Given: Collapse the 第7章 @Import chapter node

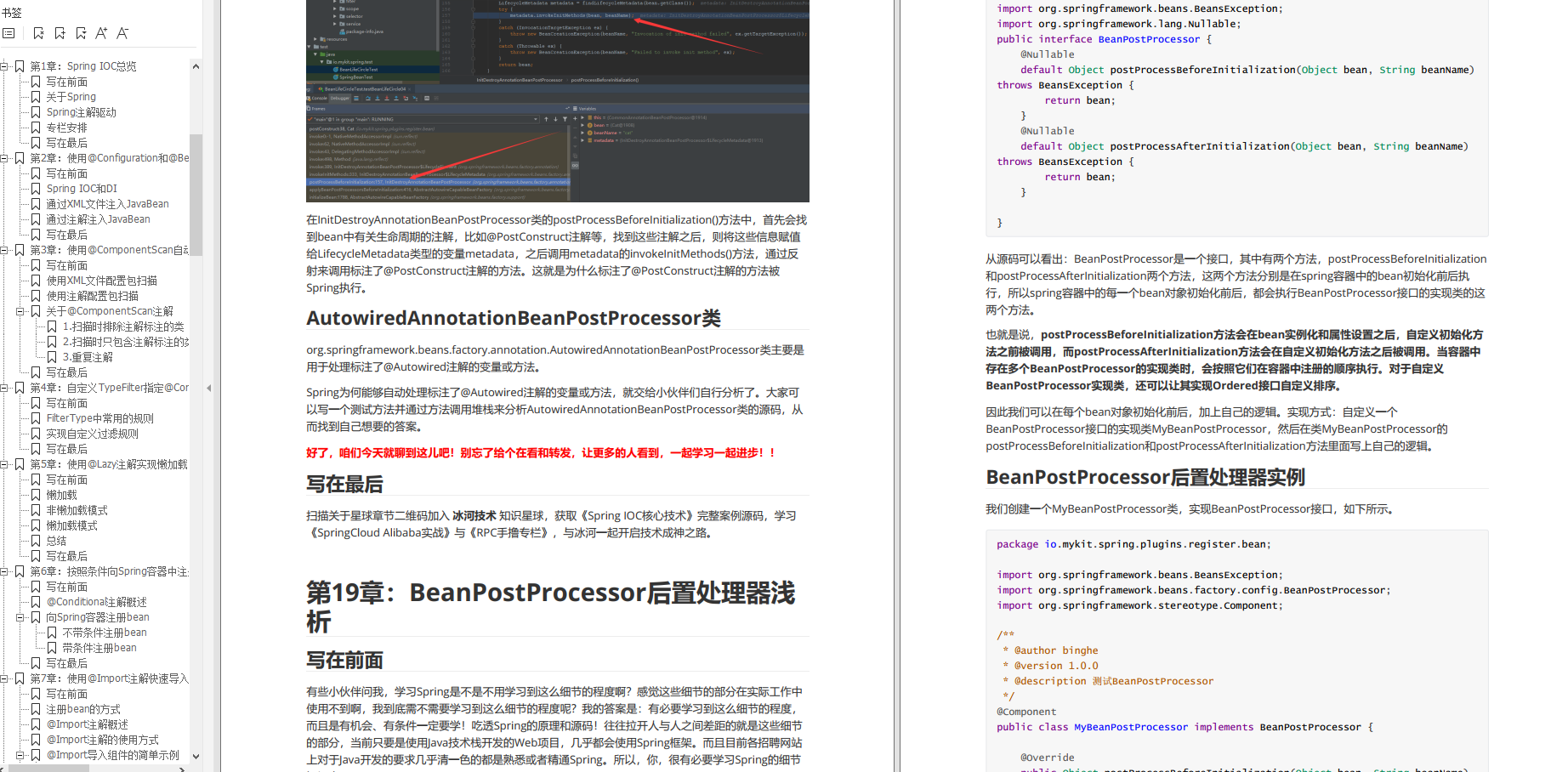Looking at the screenshot, I should click(x=4, y=678).
